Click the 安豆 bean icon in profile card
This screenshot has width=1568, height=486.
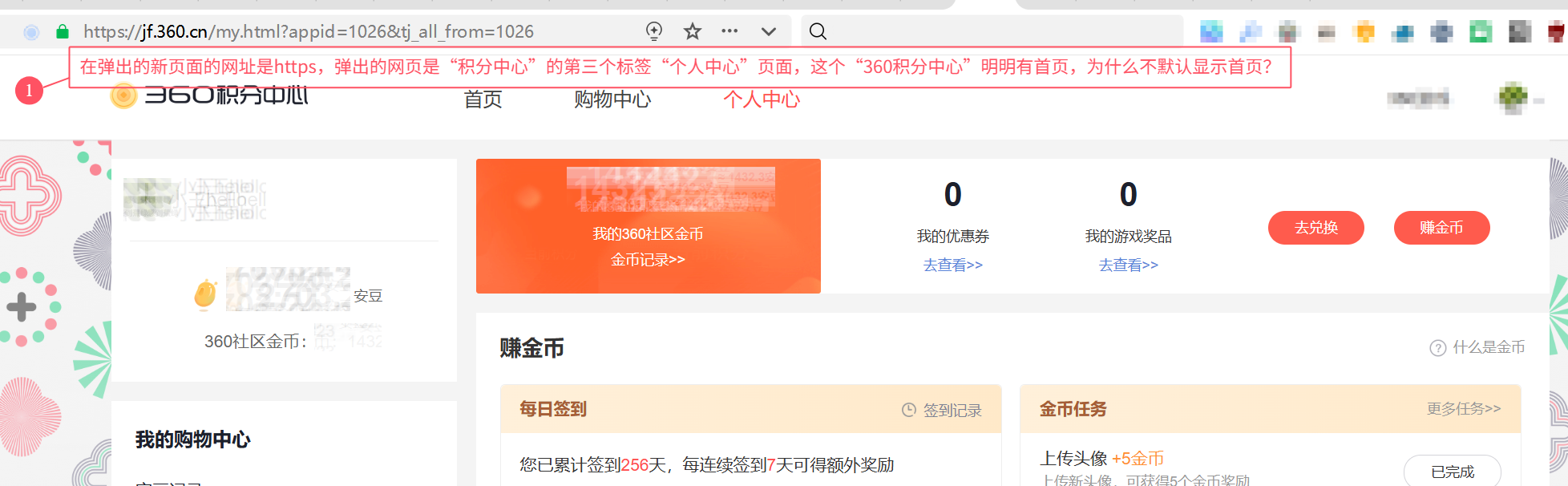click(206, 294)
